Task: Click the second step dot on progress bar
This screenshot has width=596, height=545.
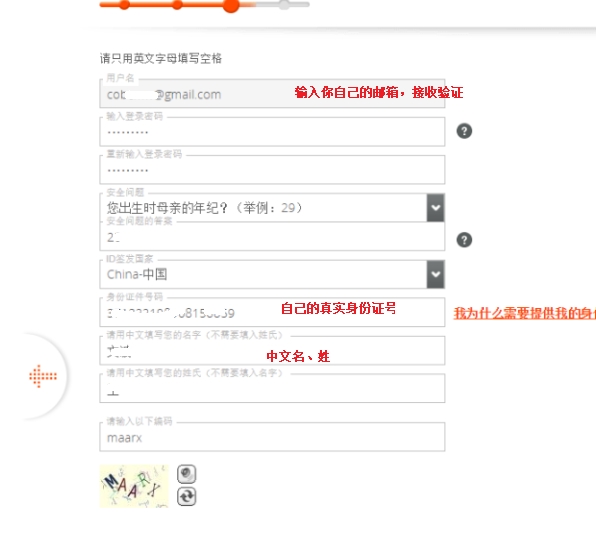Action: pos(177,5)
